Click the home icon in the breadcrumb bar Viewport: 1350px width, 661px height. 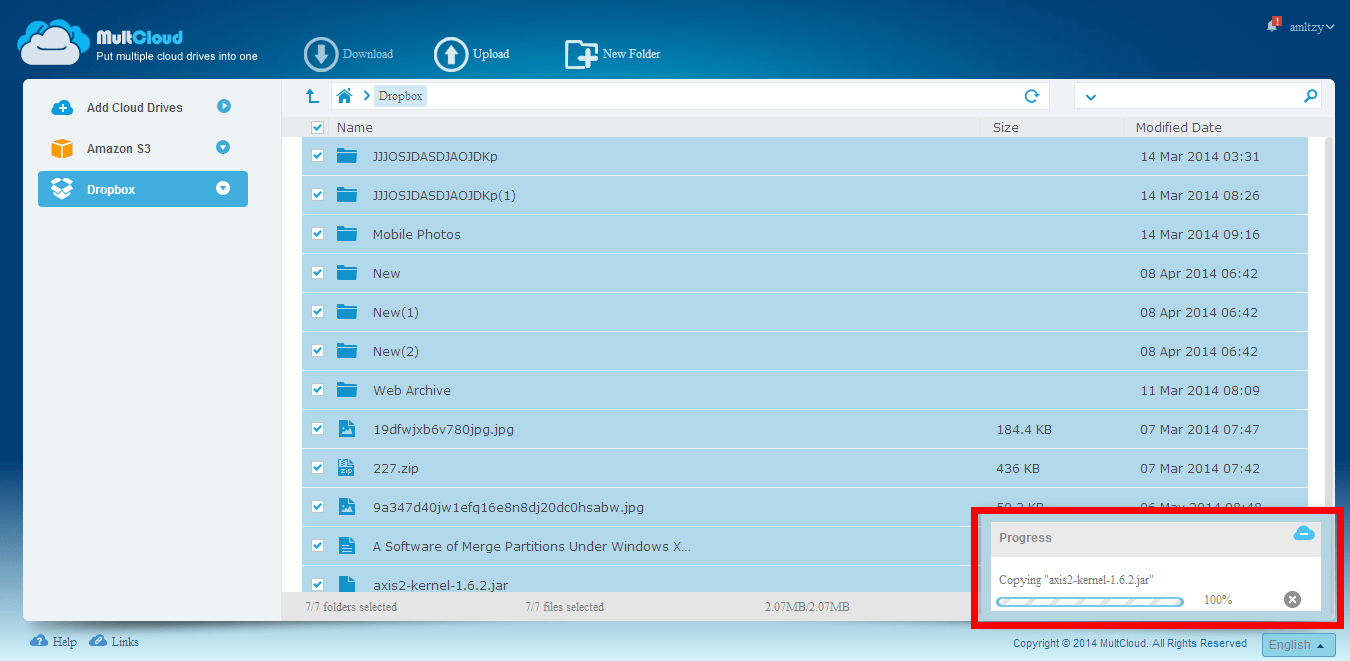pos(344,95)
